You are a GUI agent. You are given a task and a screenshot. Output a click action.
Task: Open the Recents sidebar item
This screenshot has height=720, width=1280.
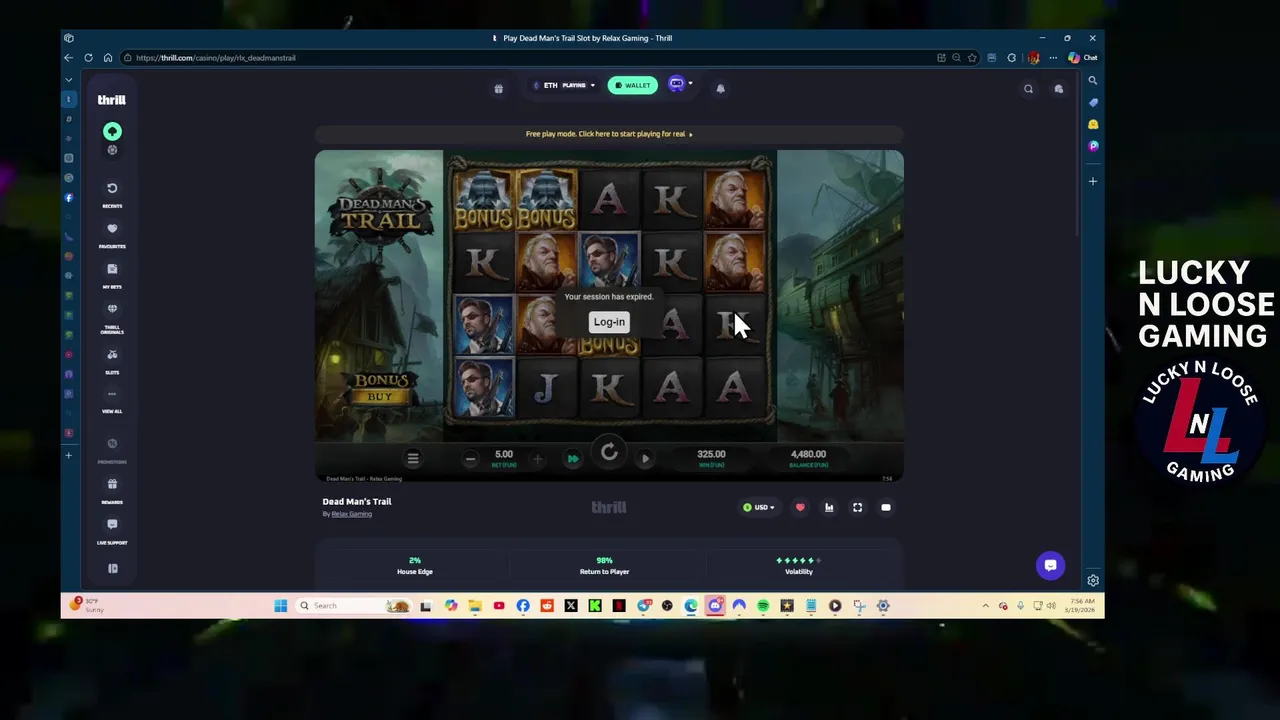tap(112, 194)
